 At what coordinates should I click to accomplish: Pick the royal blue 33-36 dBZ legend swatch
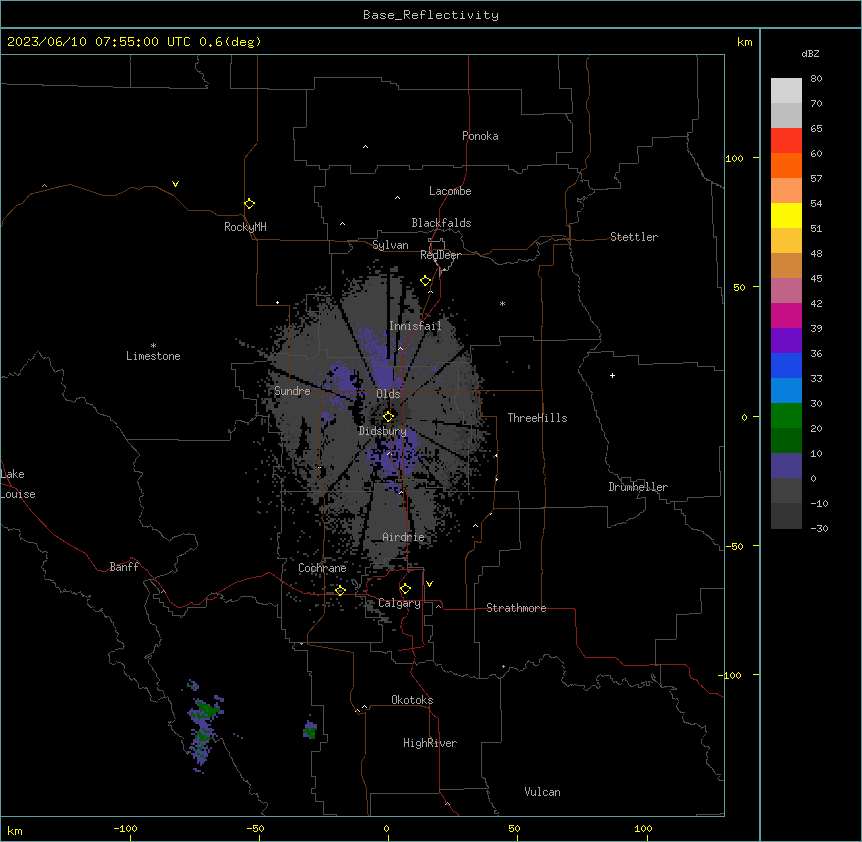[786, 366]
